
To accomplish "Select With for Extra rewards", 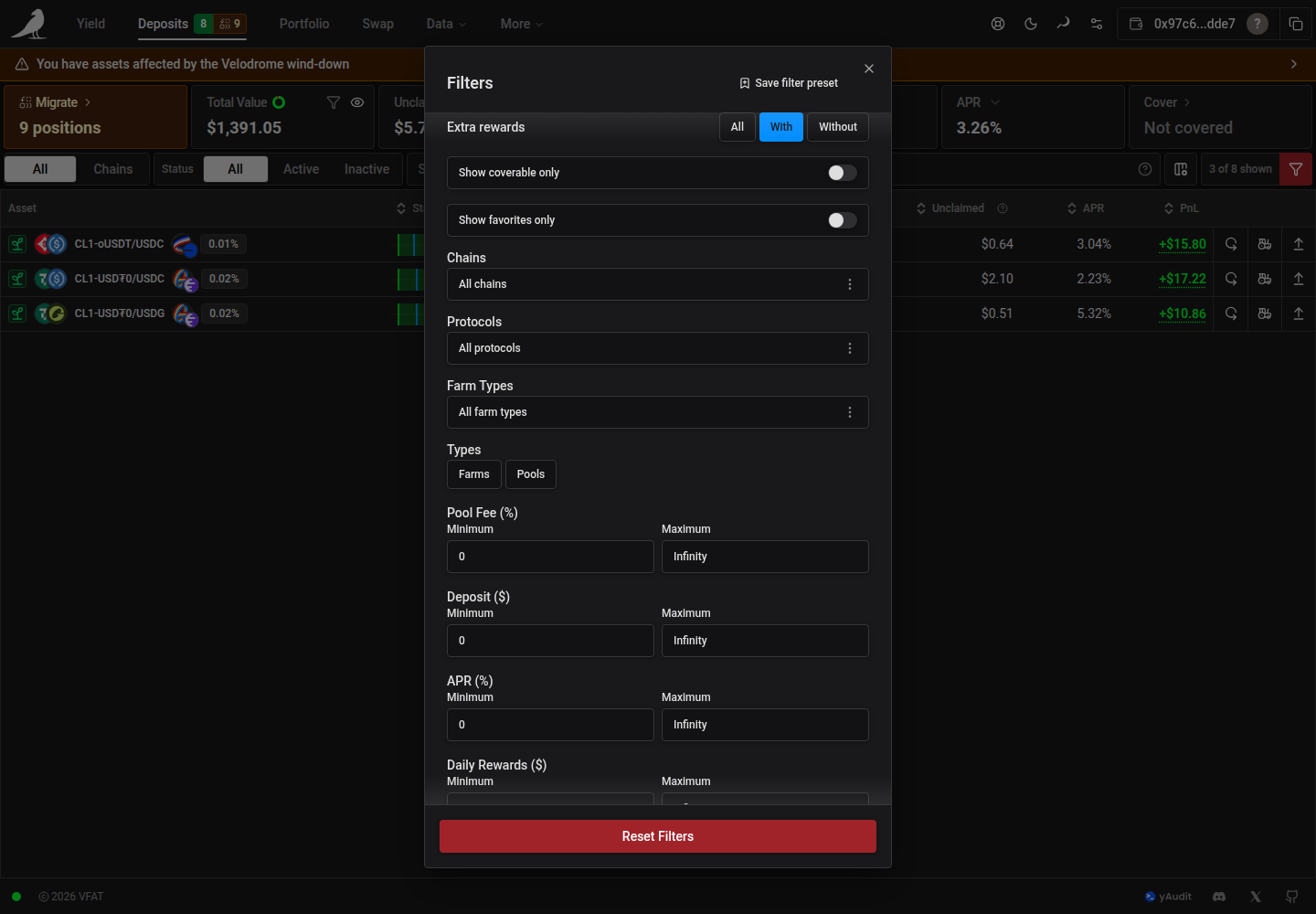I will [x=781, y=127].
